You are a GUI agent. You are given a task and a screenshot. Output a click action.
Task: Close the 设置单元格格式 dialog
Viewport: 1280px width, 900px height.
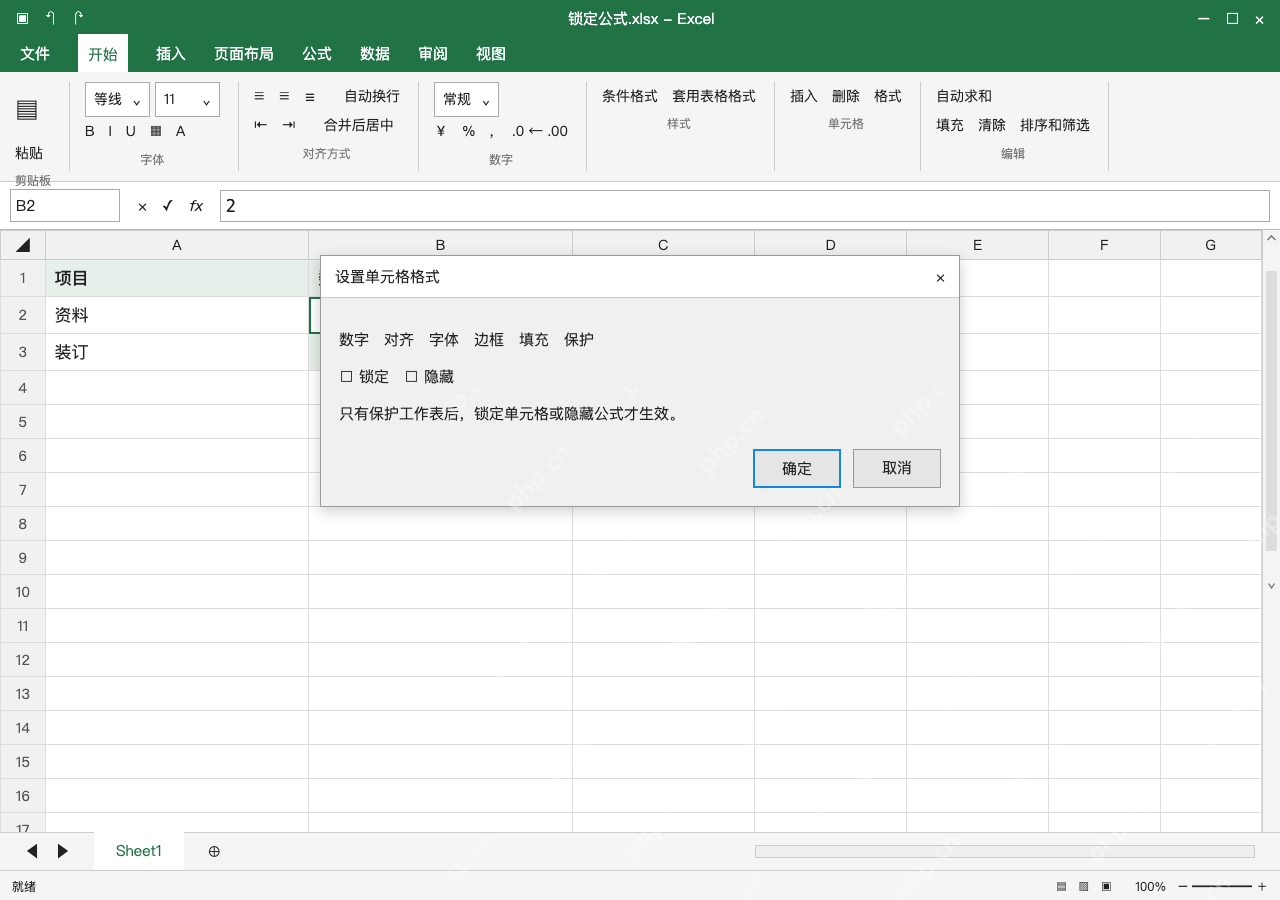tap(940, 278)
